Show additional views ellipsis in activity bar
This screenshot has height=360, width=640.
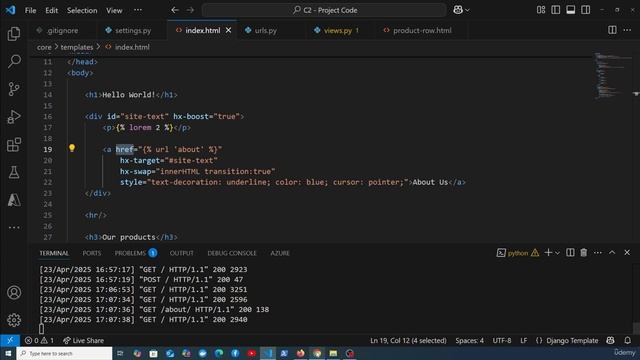[x=14, y=227]
